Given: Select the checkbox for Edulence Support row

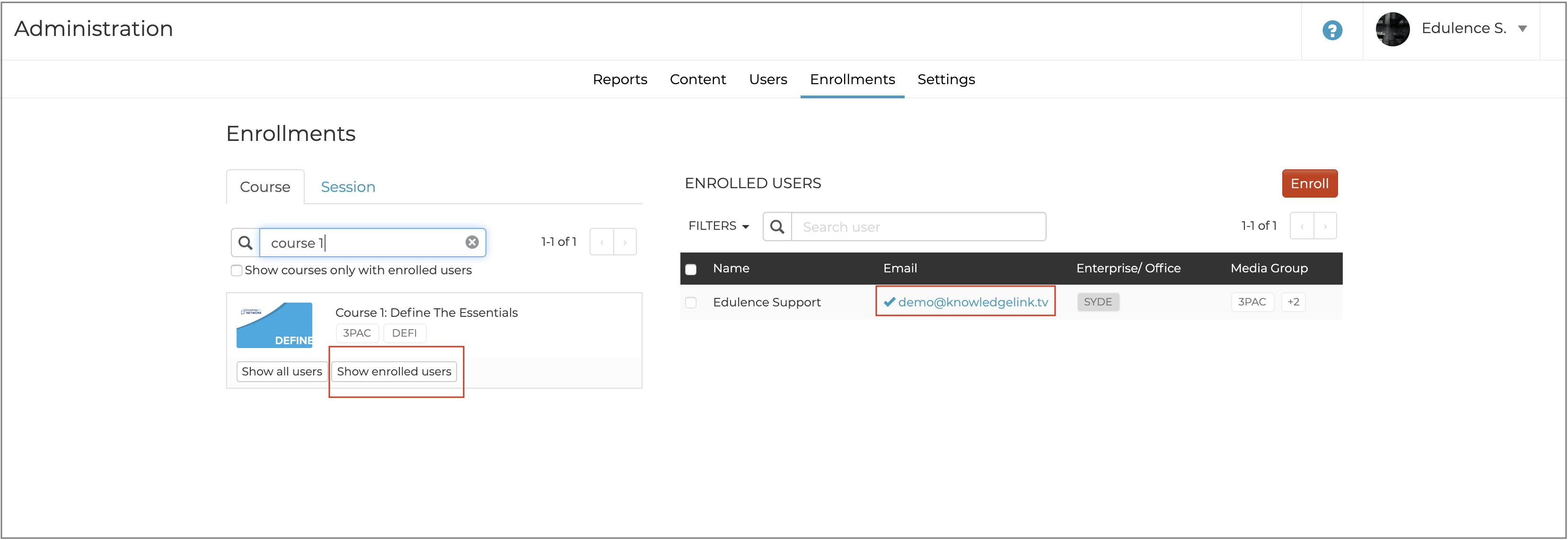Looking at the screenshot, I should 691,302.
